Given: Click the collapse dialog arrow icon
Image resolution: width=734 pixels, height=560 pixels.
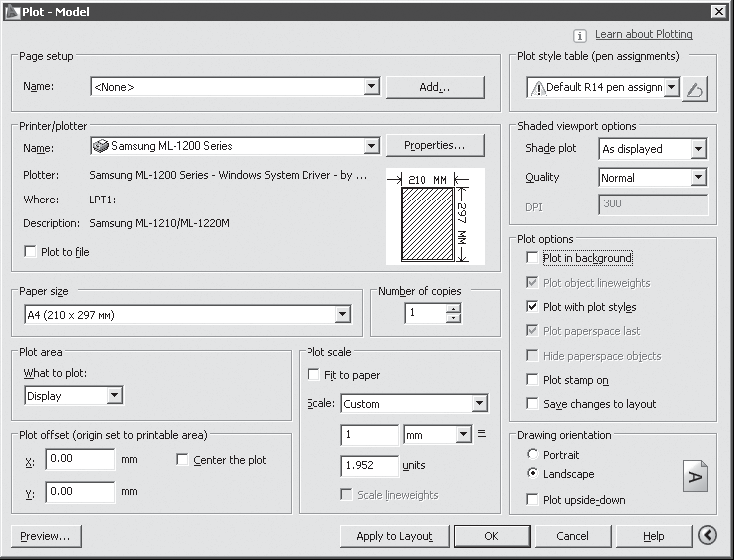Looking at the screenshot, I should click(707, 536).
